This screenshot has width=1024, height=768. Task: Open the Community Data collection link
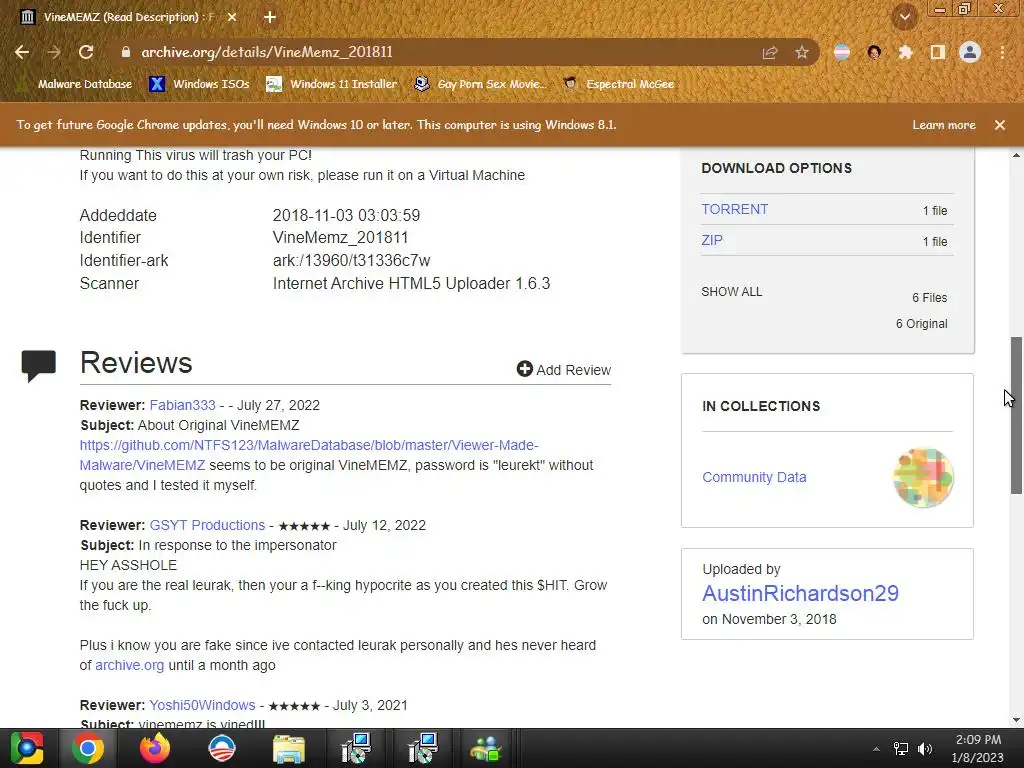pyautogui.click(x=754, y=477)
